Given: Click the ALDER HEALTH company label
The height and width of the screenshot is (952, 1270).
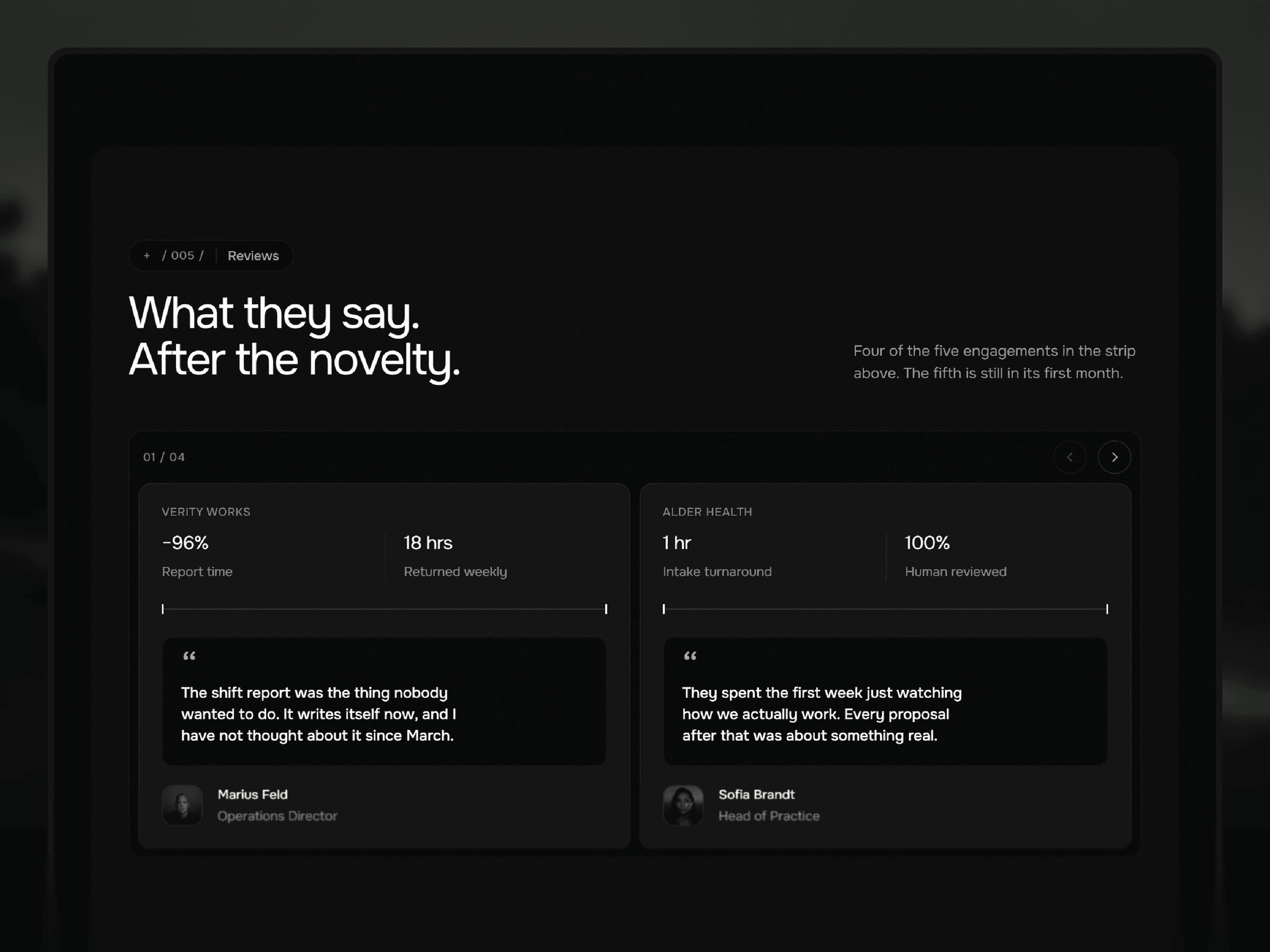Looking at the screenshot, I should coord(708,511).
